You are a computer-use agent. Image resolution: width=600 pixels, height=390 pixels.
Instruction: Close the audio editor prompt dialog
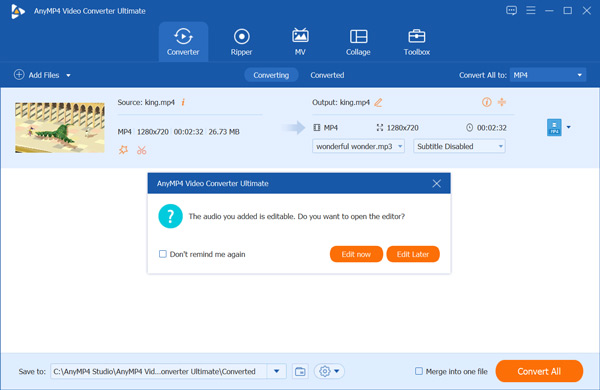tap(437, 183)
